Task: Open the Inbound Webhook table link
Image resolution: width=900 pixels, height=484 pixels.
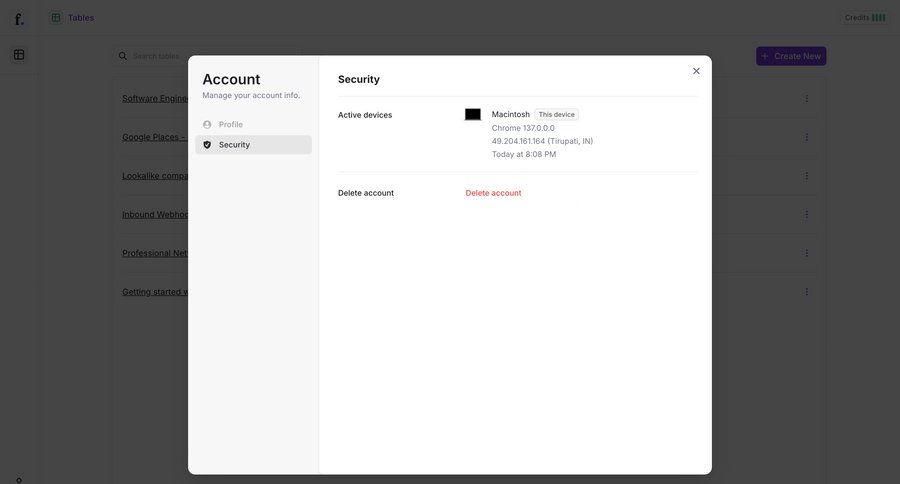Action: pyautogui.click(x=155, y=214)
